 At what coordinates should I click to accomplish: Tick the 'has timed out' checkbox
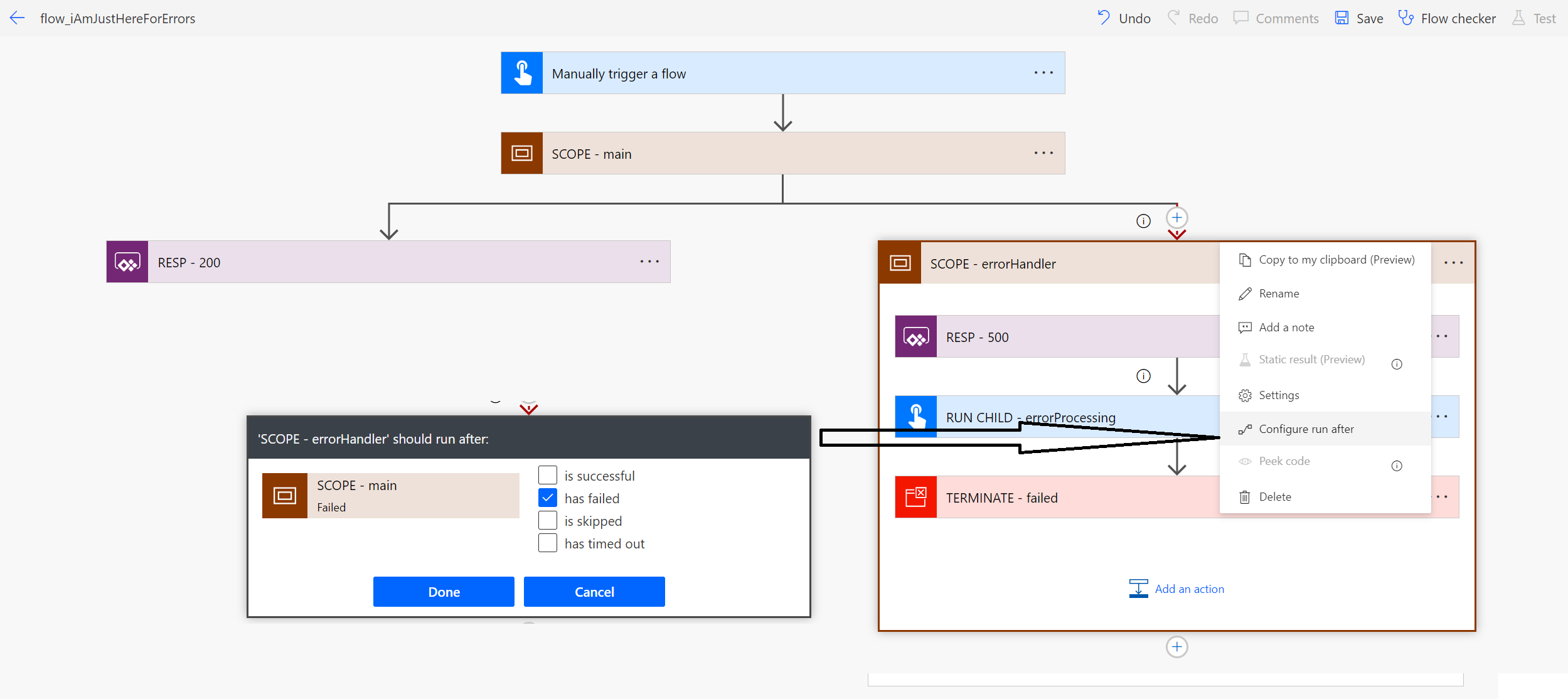click(x=548, y=543)
